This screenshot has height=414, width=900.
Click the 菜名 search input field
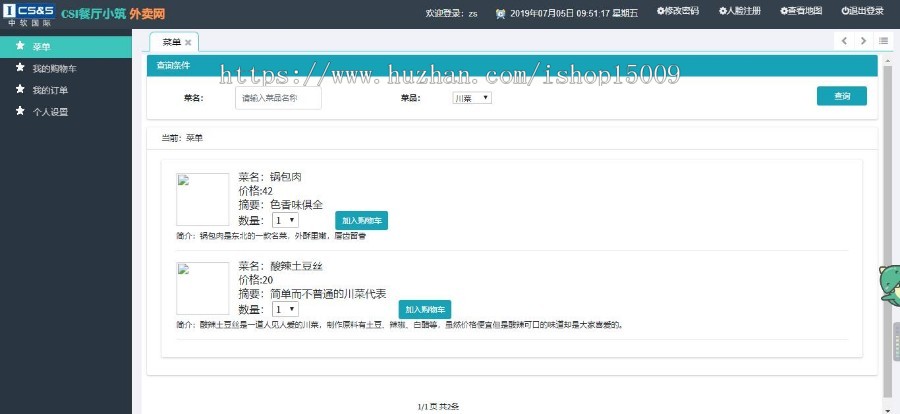(279, 98)
